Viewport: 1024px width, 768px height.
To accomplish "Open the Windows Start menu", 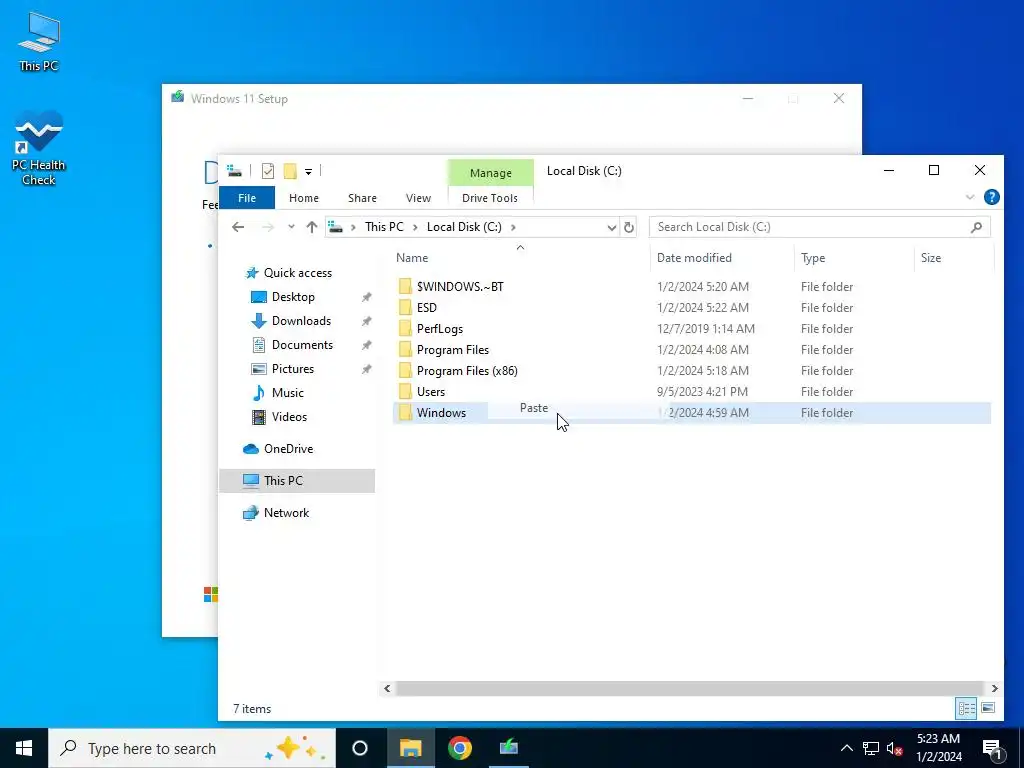I will point(24,748).
